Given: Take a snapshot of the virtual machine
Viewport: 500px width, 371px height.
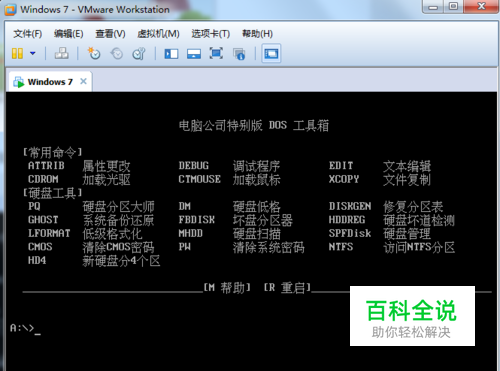Looking at the screenshot, I should 94,53.
